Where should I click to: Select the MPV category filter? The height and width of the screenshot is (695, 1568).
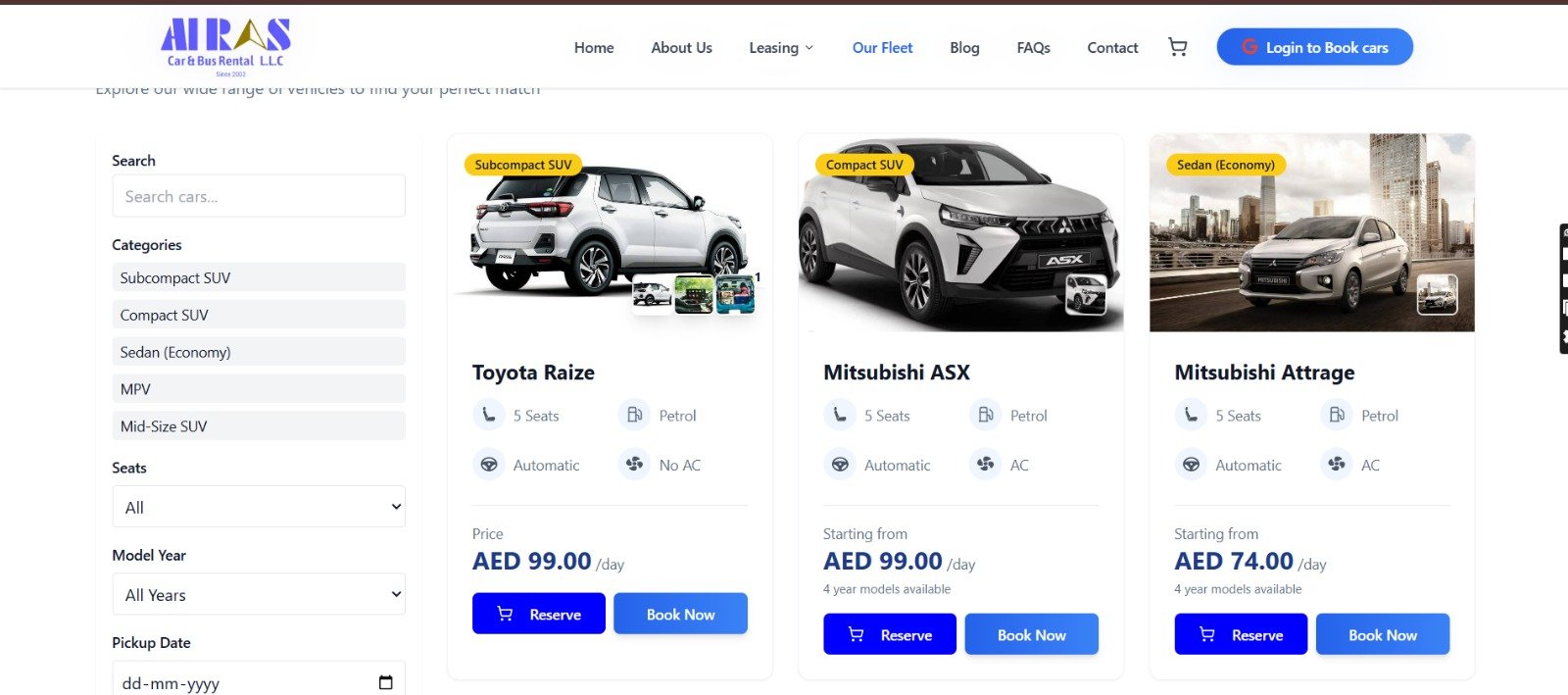pos(259,389)
